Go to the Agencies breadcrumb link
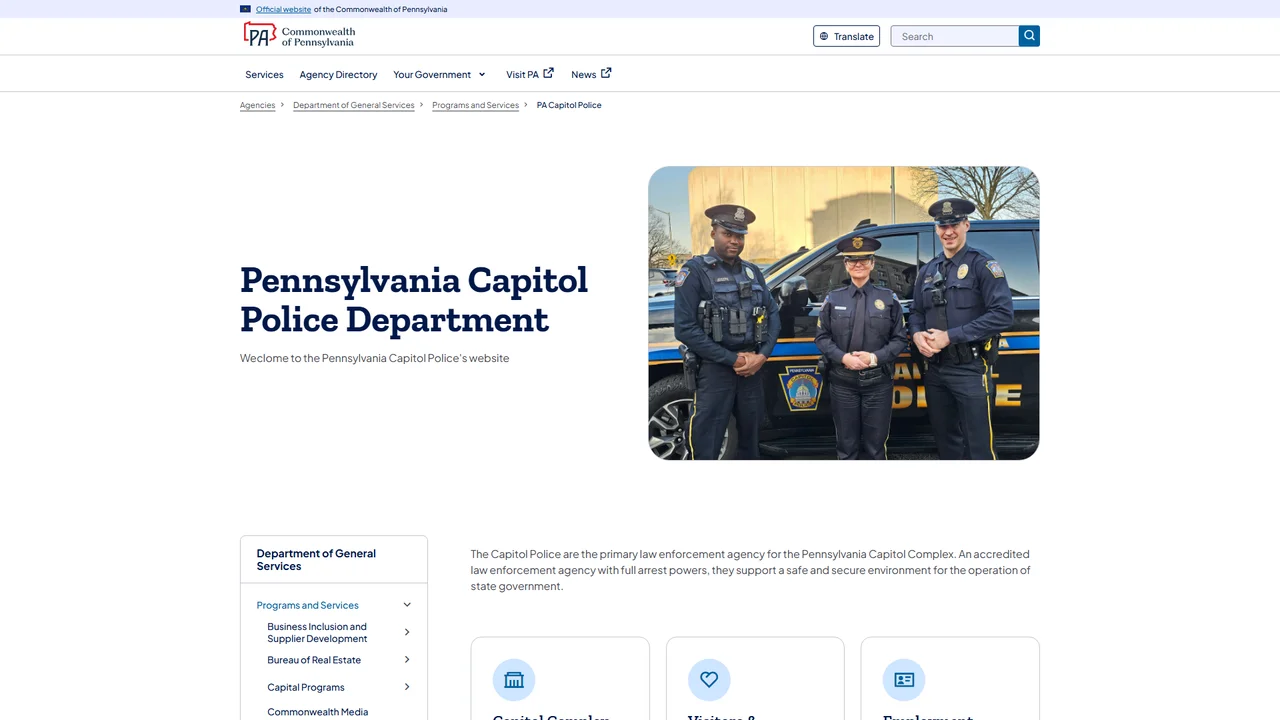Viewport: 1280px width, 720px height. [x=257, y=105]
